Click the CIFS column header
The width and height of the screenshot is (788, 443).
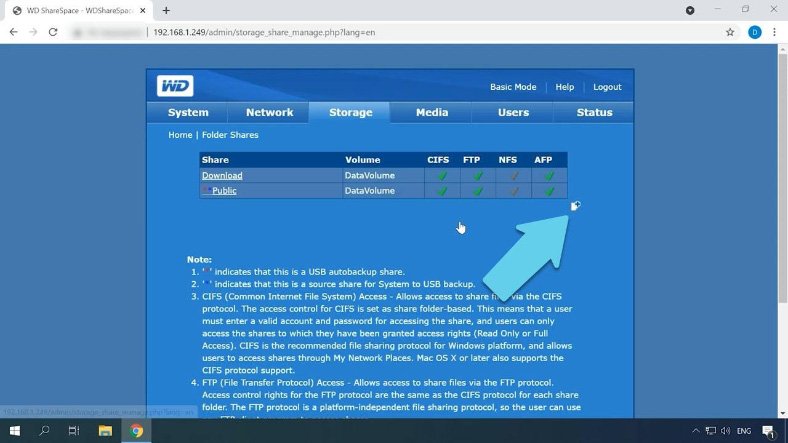(x=438, y=160)
